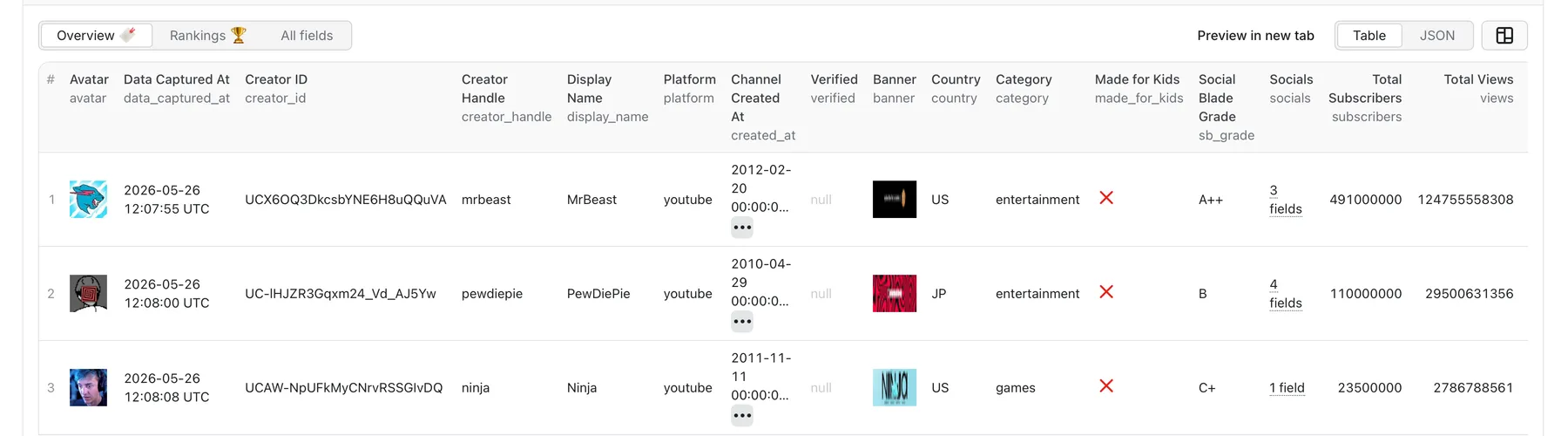Open Ninja avatar thumbnail

pyautogui.click(x=88, y=387)
